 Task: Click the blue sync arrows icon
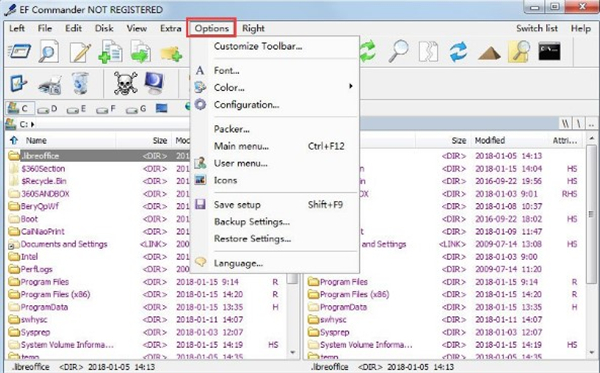click(458, 51)
